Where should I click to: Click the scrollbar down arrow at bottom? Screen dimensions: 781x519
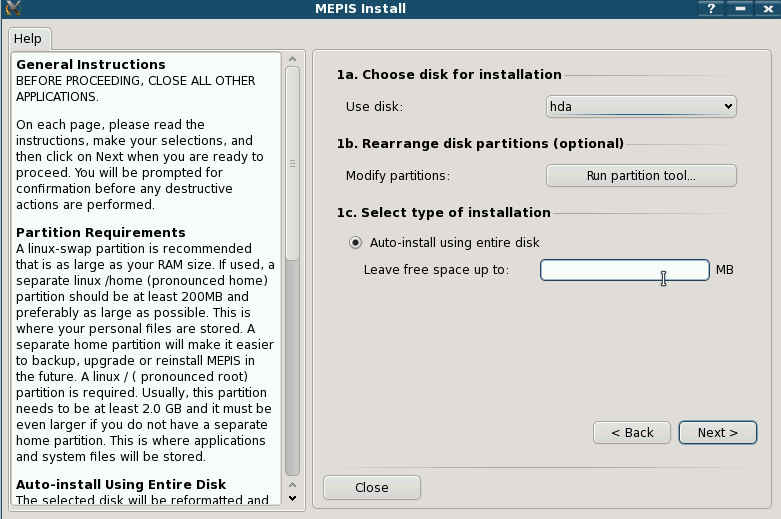click(292, 498)
